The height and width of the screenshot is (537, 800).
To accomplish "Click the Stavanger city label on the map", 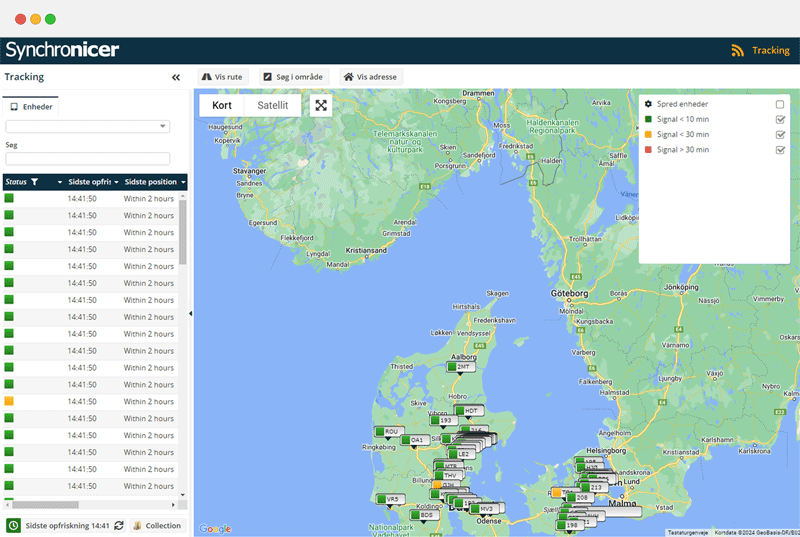I will pos(249,171).
